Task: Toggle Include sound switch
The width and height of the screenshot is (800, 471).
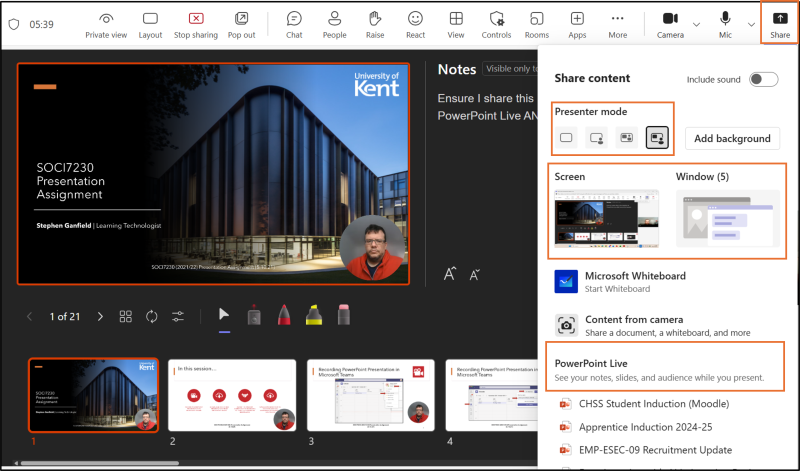Action: point(763,79)
